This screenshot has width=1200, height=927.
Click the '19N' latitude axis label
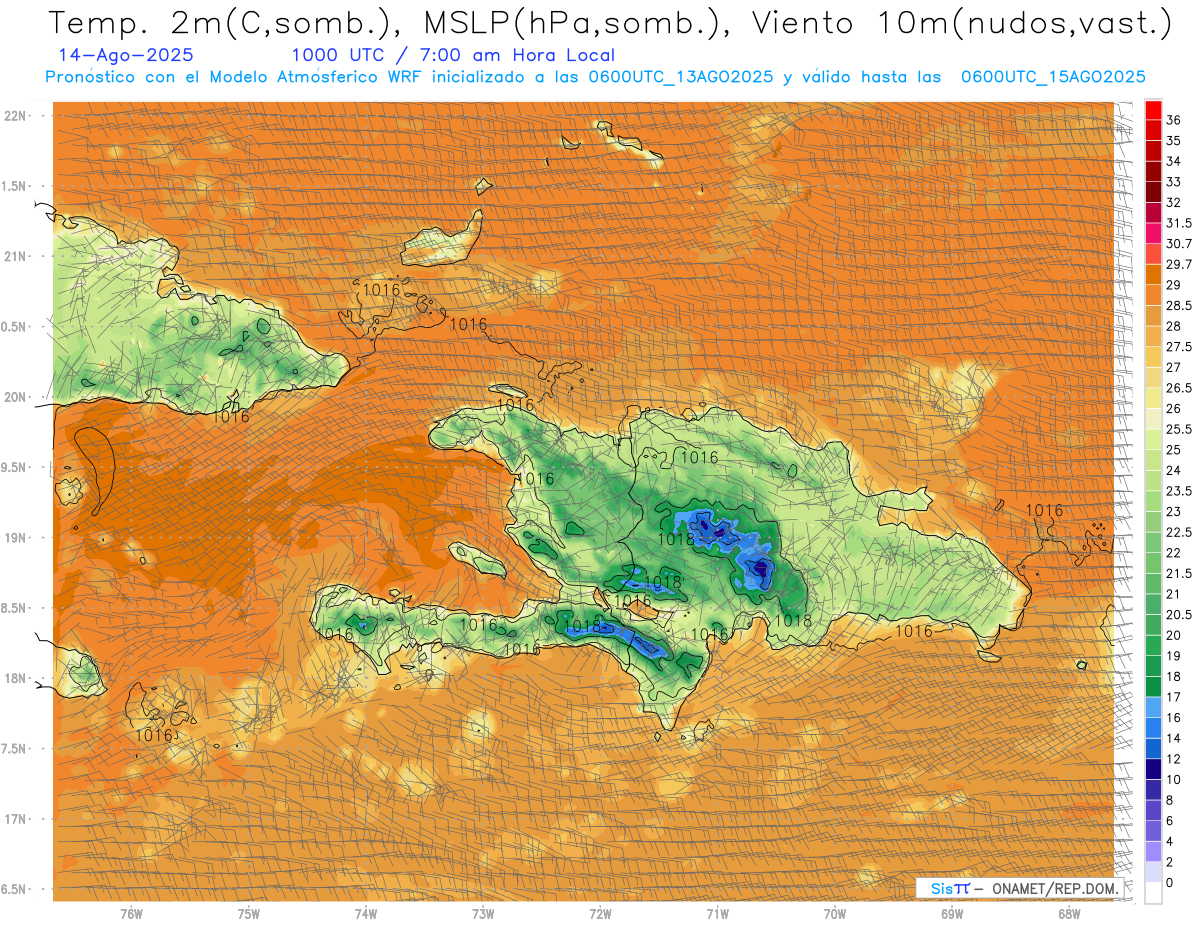pyautogui.click(x=15, y=538)
